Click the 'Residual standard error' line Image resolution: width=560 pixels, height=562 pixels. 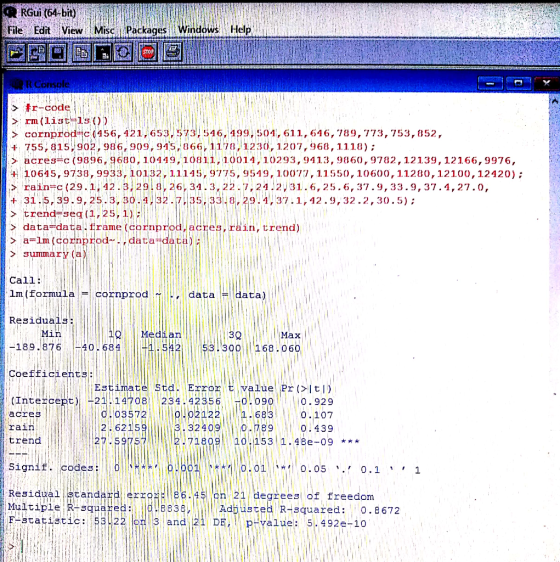click(191, 496)
